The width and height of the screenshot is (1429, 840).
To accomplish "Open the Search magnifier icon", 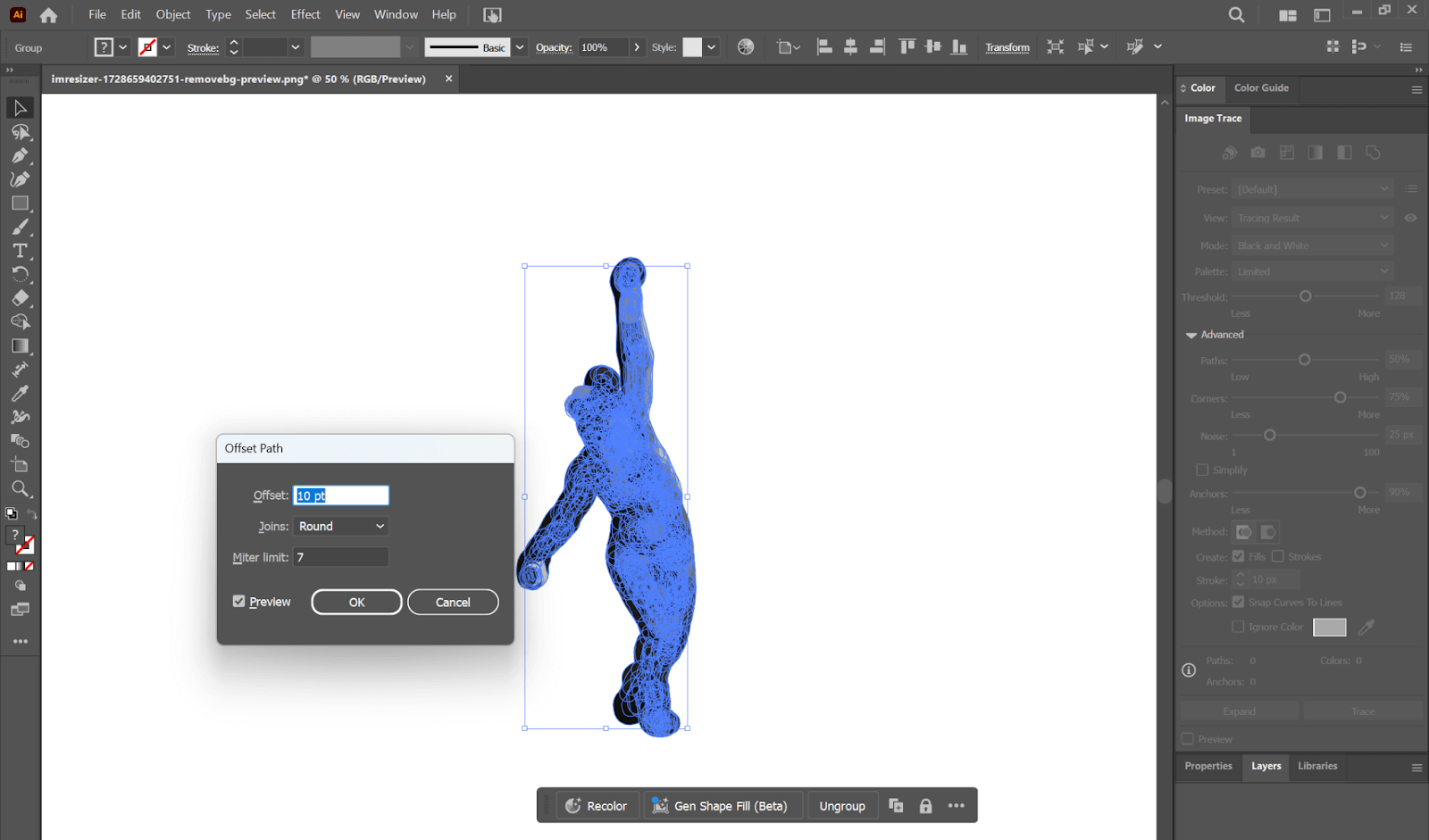I will pos(1237,15).
